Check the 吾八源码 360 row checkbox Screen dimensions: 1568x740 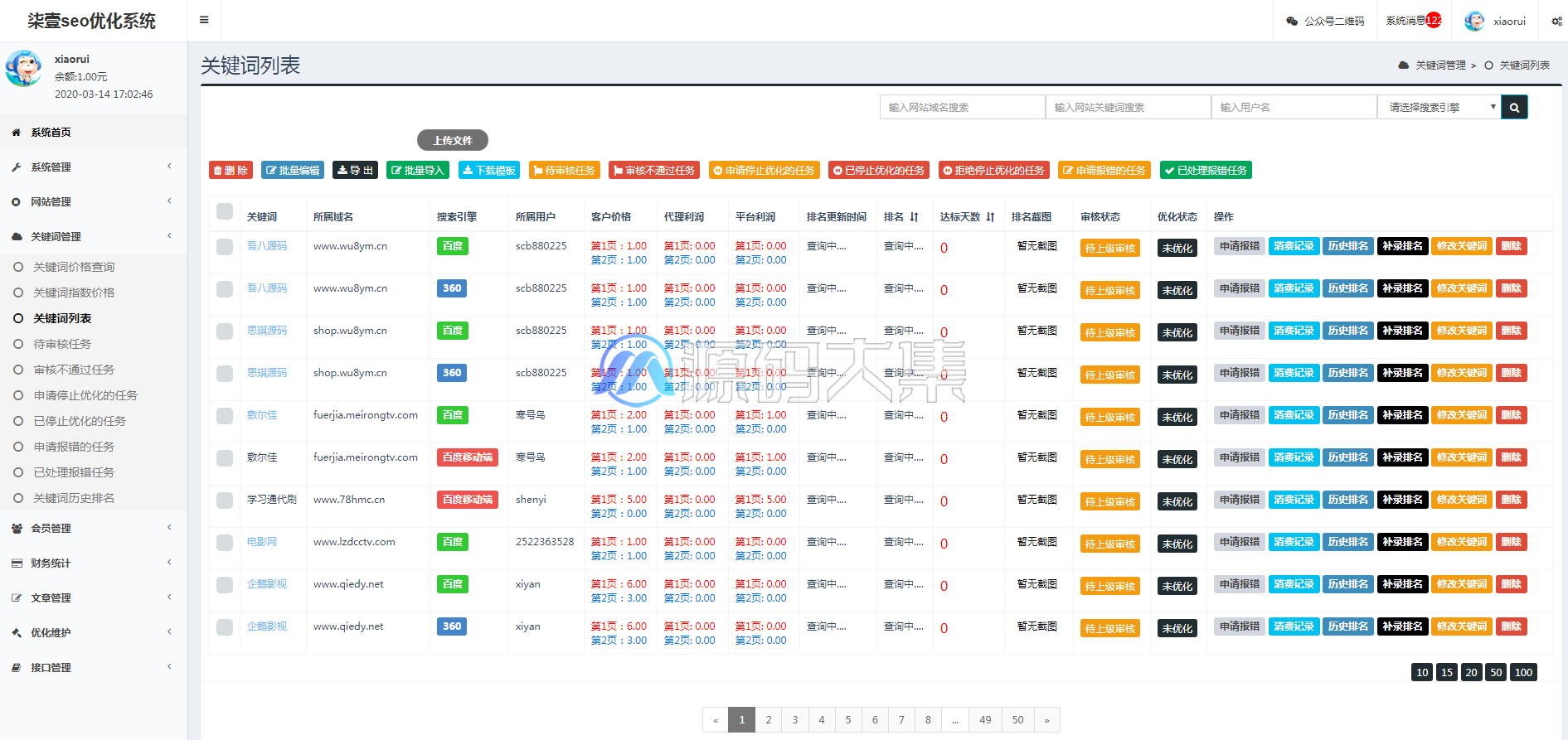[225, 289]
